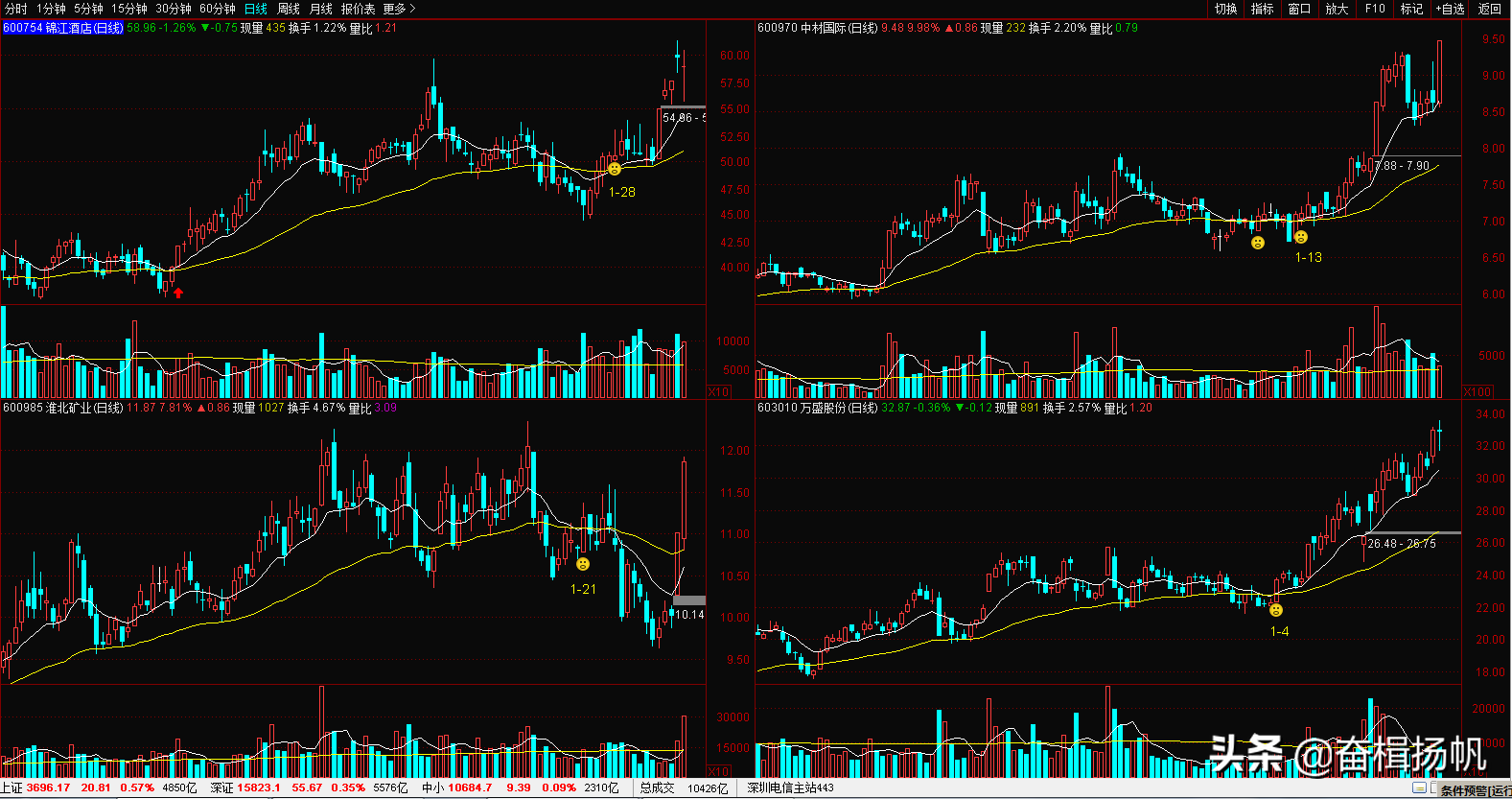Click the left smiley marker on 中材国际 chart

click(x=1258, y=243)
